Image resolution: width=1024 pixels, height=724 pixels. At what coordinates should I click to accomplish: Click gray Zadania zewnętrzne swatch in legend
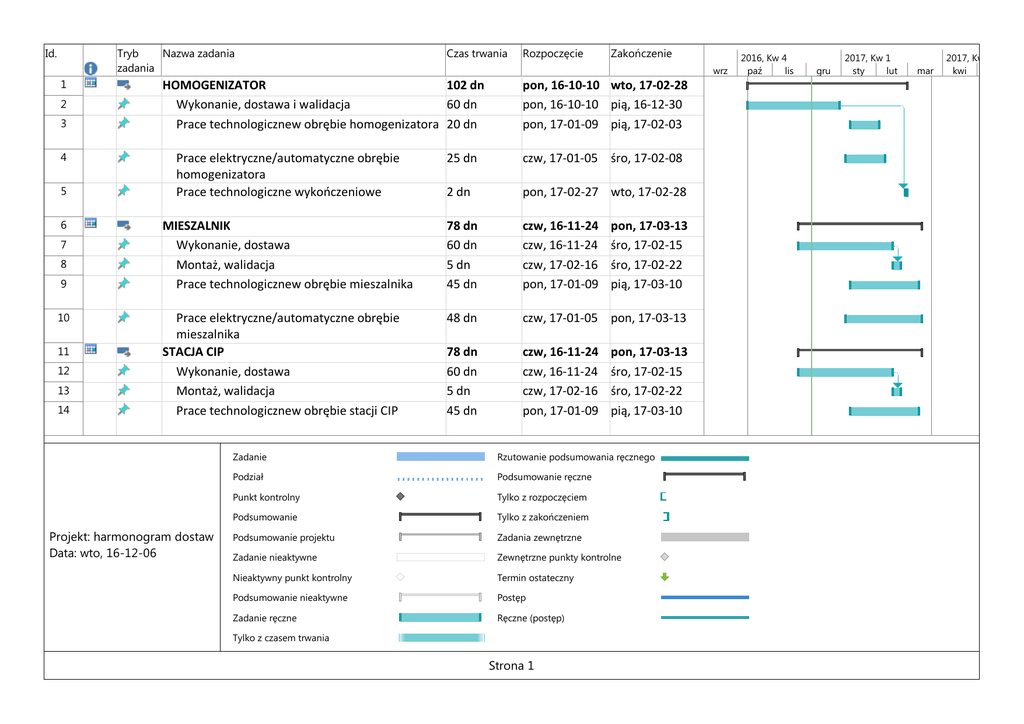click(704, 537)
